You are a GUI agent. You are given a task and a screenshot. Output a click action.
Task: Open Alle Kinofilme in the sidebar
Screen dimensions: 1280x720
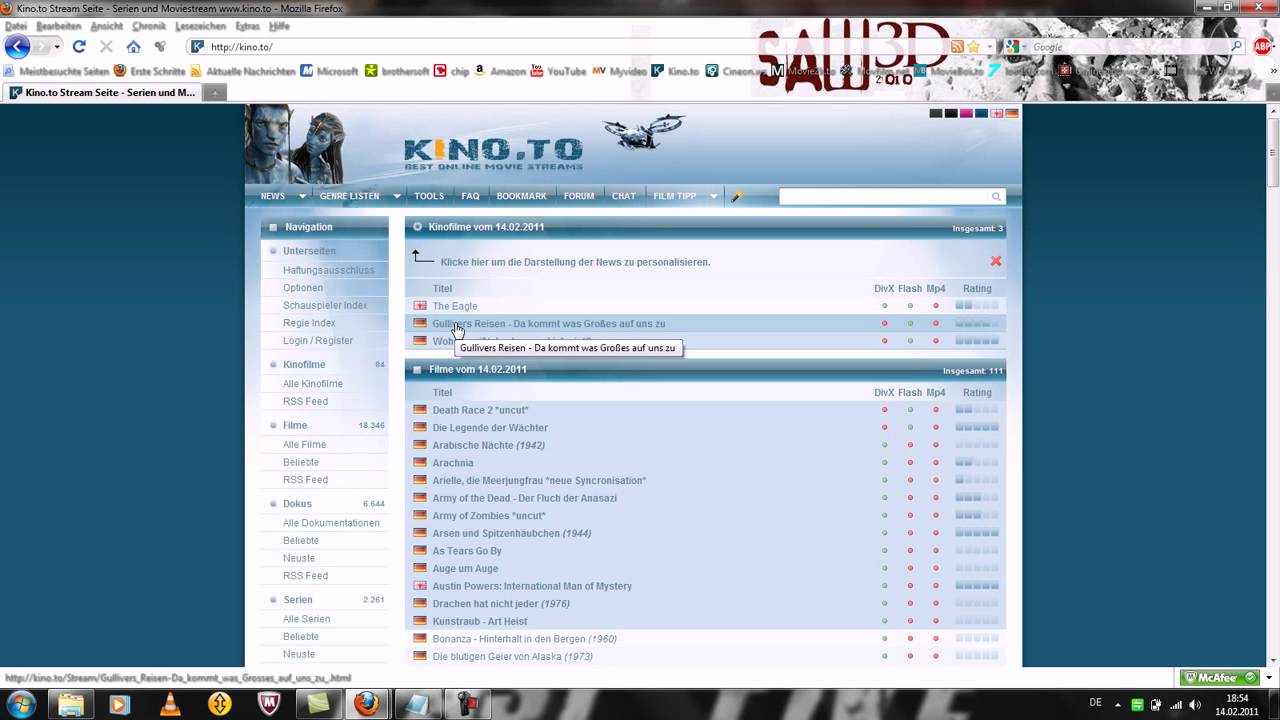click(313, 384)
